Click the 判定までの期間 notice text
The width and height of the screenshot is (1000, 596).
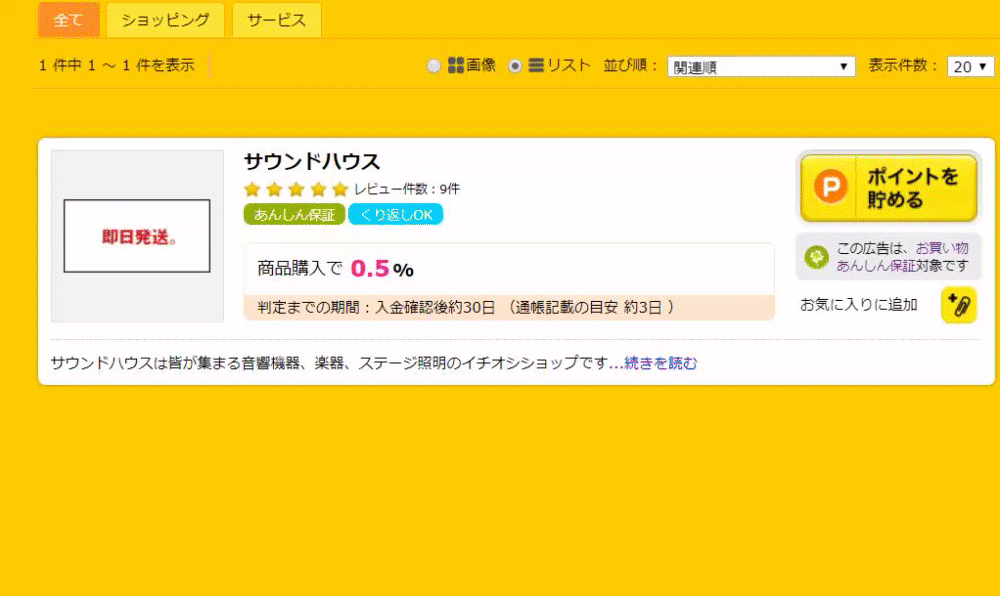(x=466, y=308)
